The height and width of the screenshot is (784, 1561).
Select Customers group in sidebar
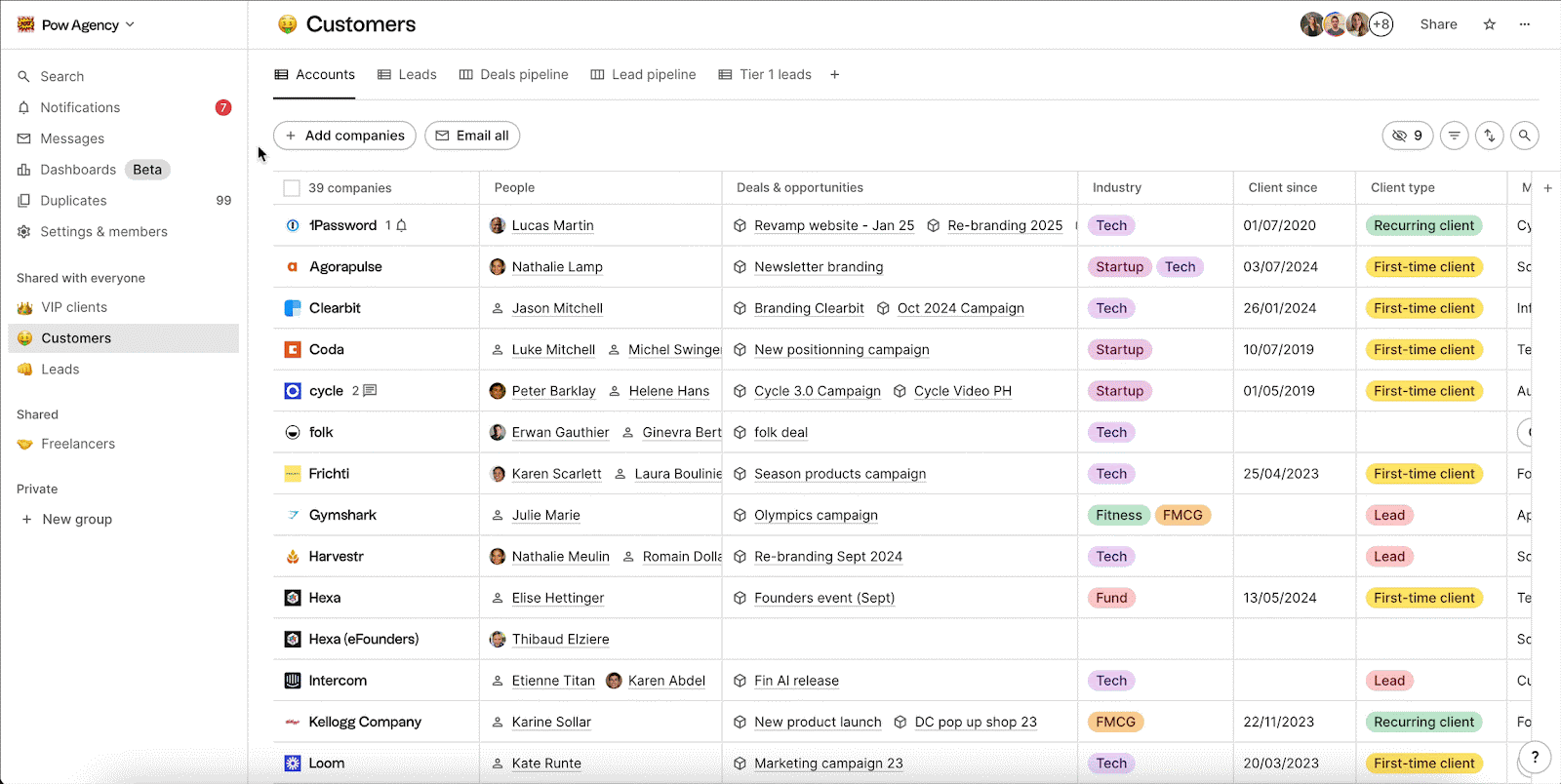pos(124,338)
